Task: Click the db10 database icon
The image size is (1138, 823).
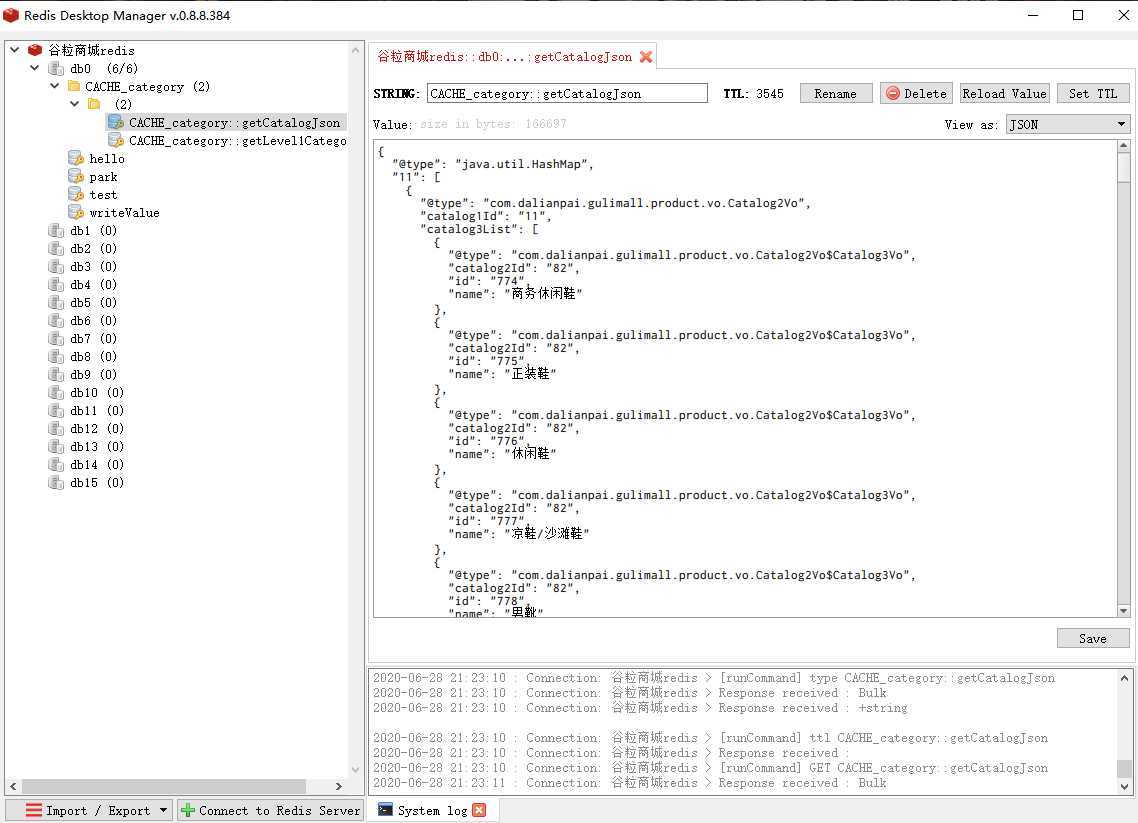Action: (56, 392)
